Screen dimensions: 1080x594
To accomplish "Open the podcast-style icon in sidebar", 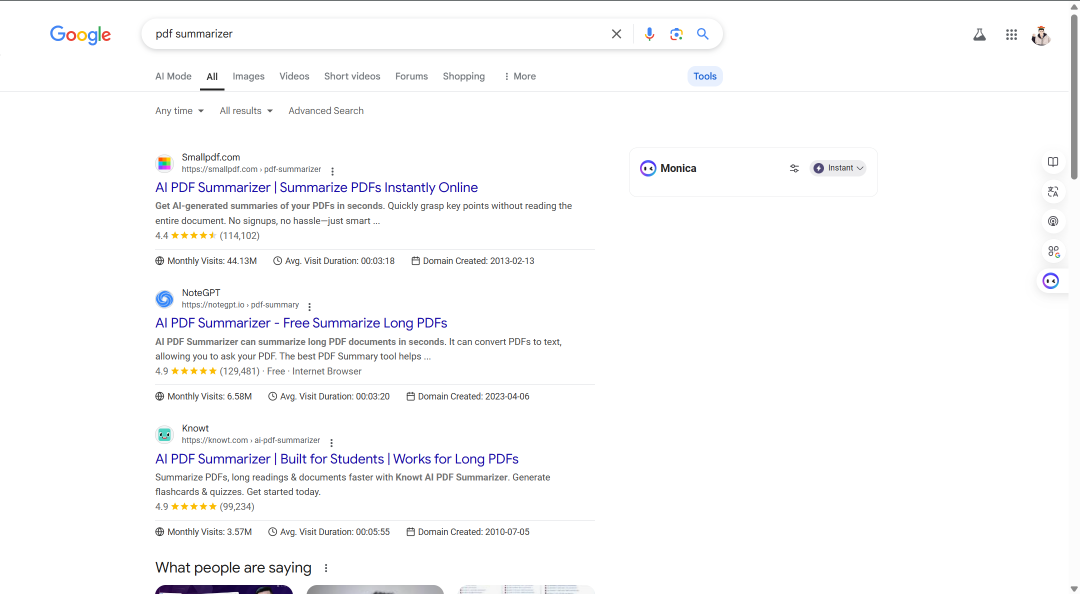I will (1053, 221).
